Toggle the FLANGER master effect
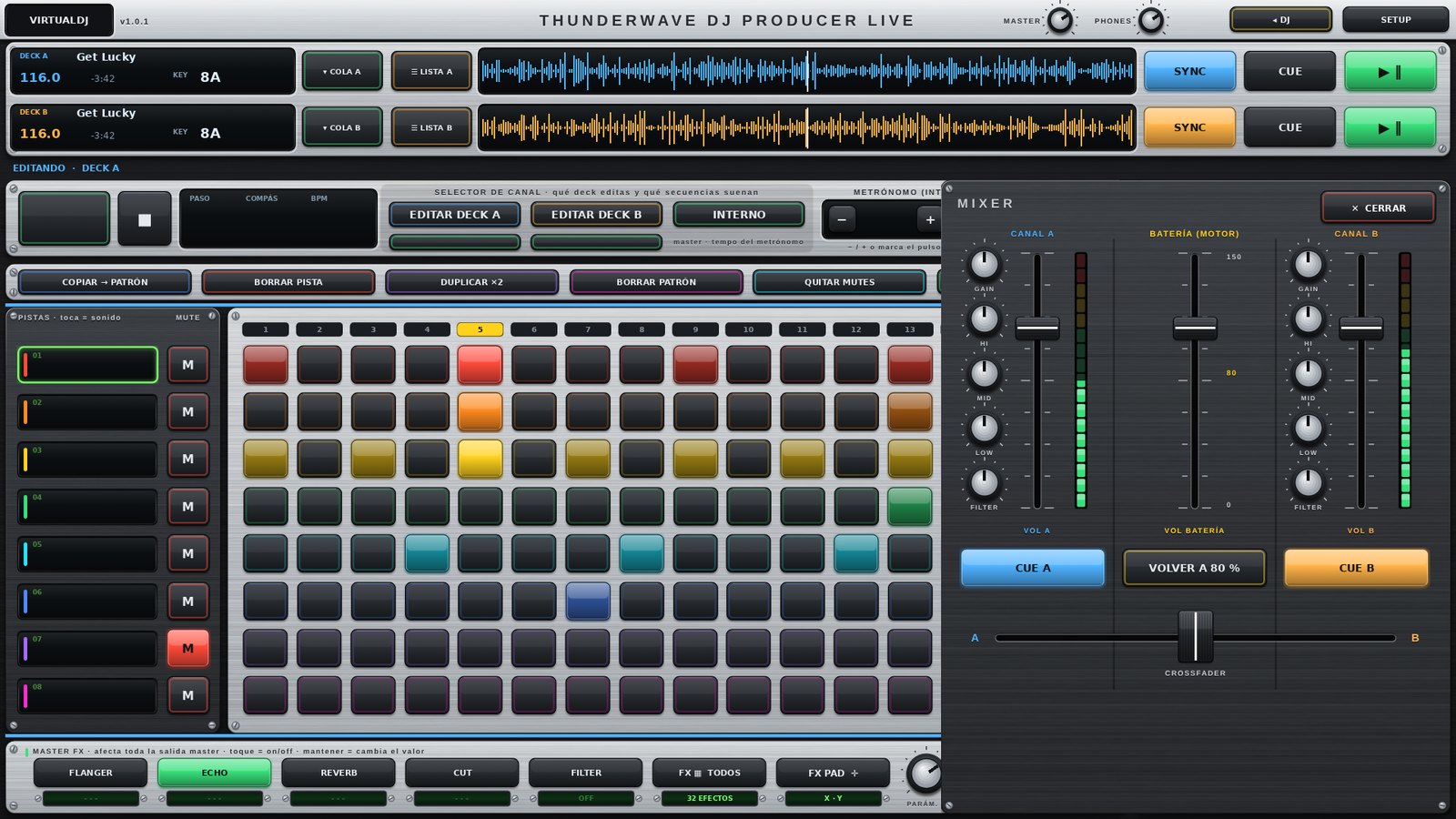The width and height of the screenshot is (1456, 819). click(x=90, y=773)
